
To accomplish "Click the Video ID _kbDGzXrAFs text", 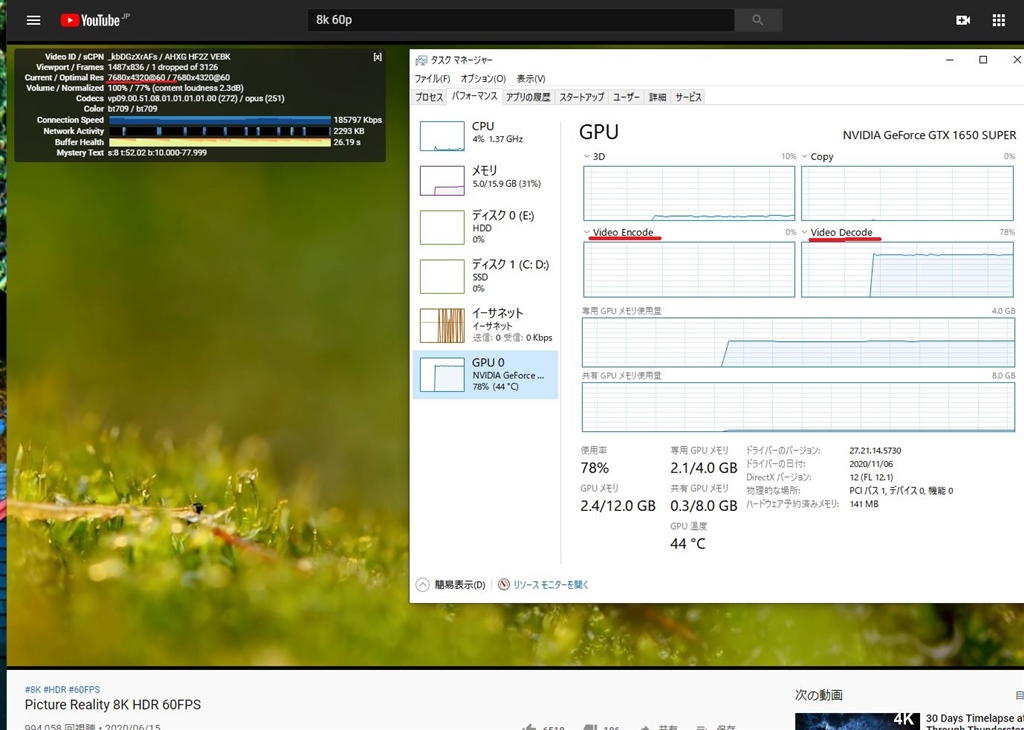I will click(x=134, y=57).
